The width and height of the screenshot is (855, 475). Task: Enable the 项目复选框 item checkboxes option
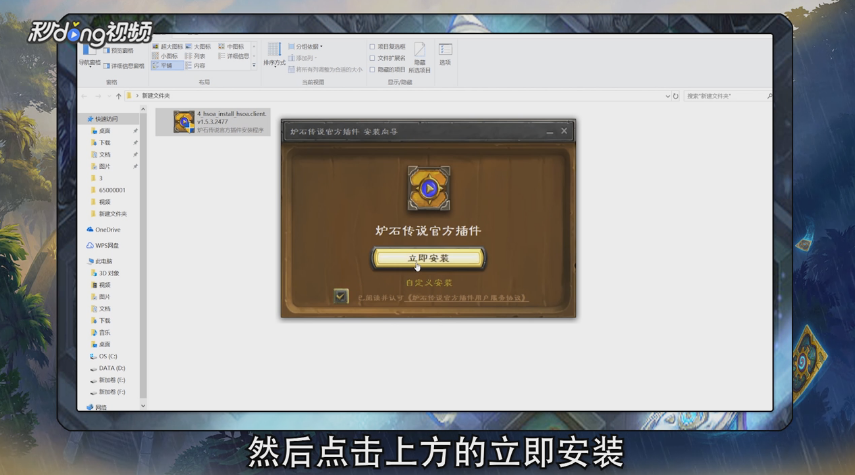click(387, 47)
